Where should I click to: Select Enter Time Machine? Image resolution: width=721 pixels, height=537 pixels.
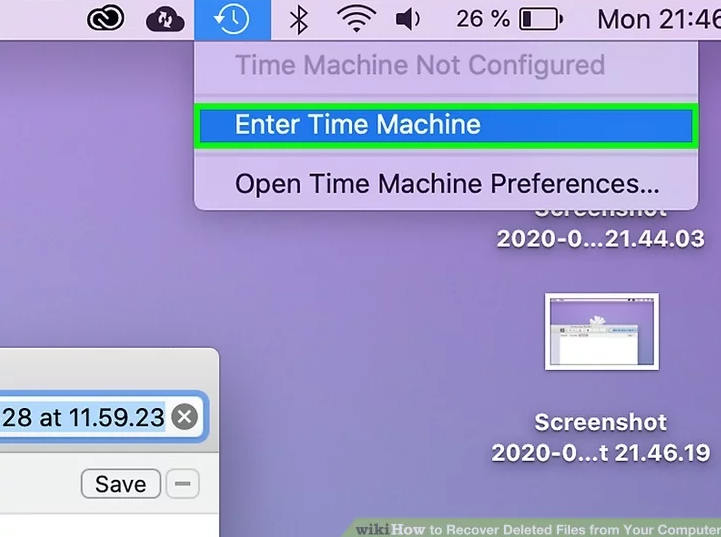(446, 125)
